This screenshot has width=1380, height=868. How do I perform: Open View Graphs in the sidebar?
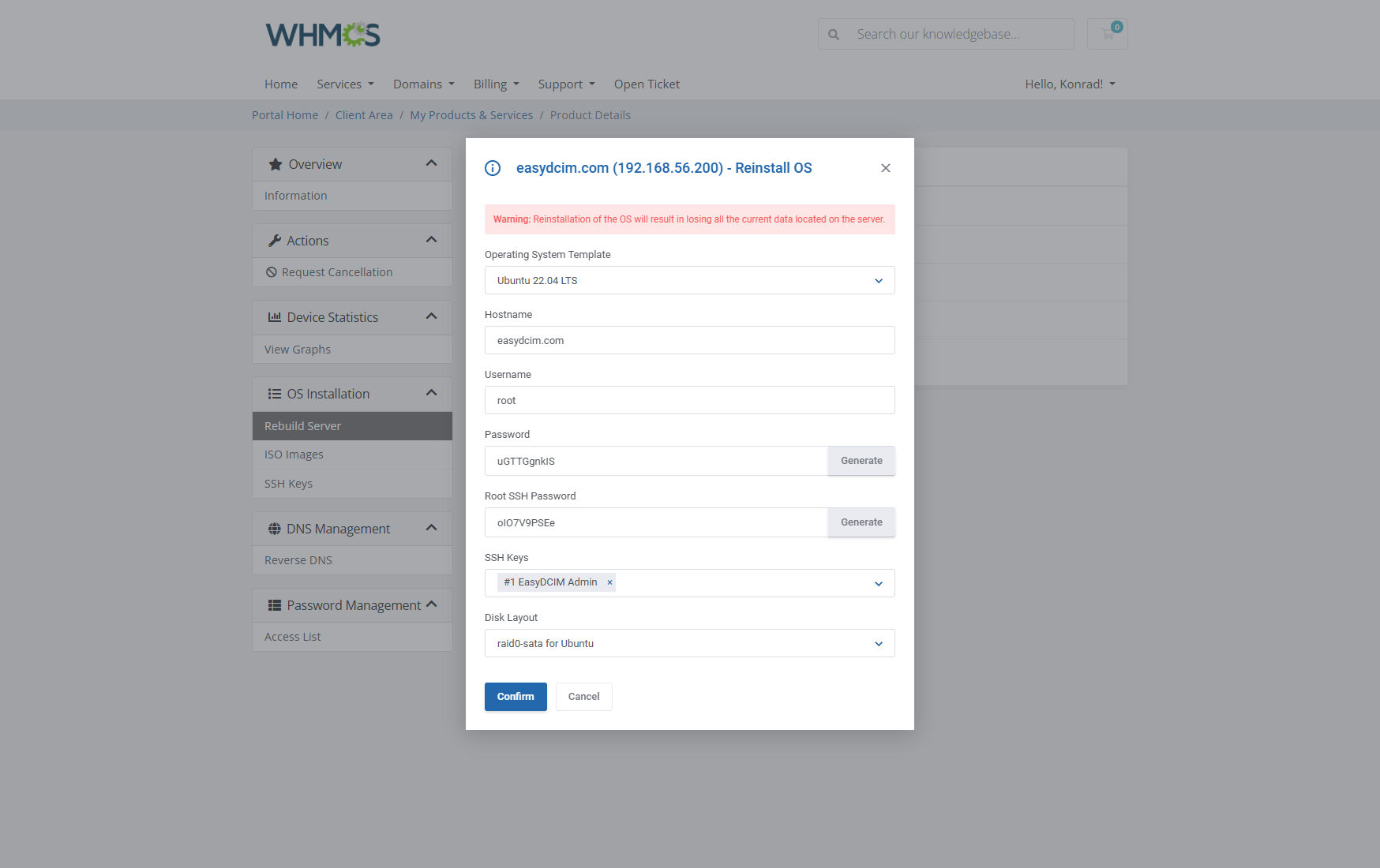pos(352,350)
